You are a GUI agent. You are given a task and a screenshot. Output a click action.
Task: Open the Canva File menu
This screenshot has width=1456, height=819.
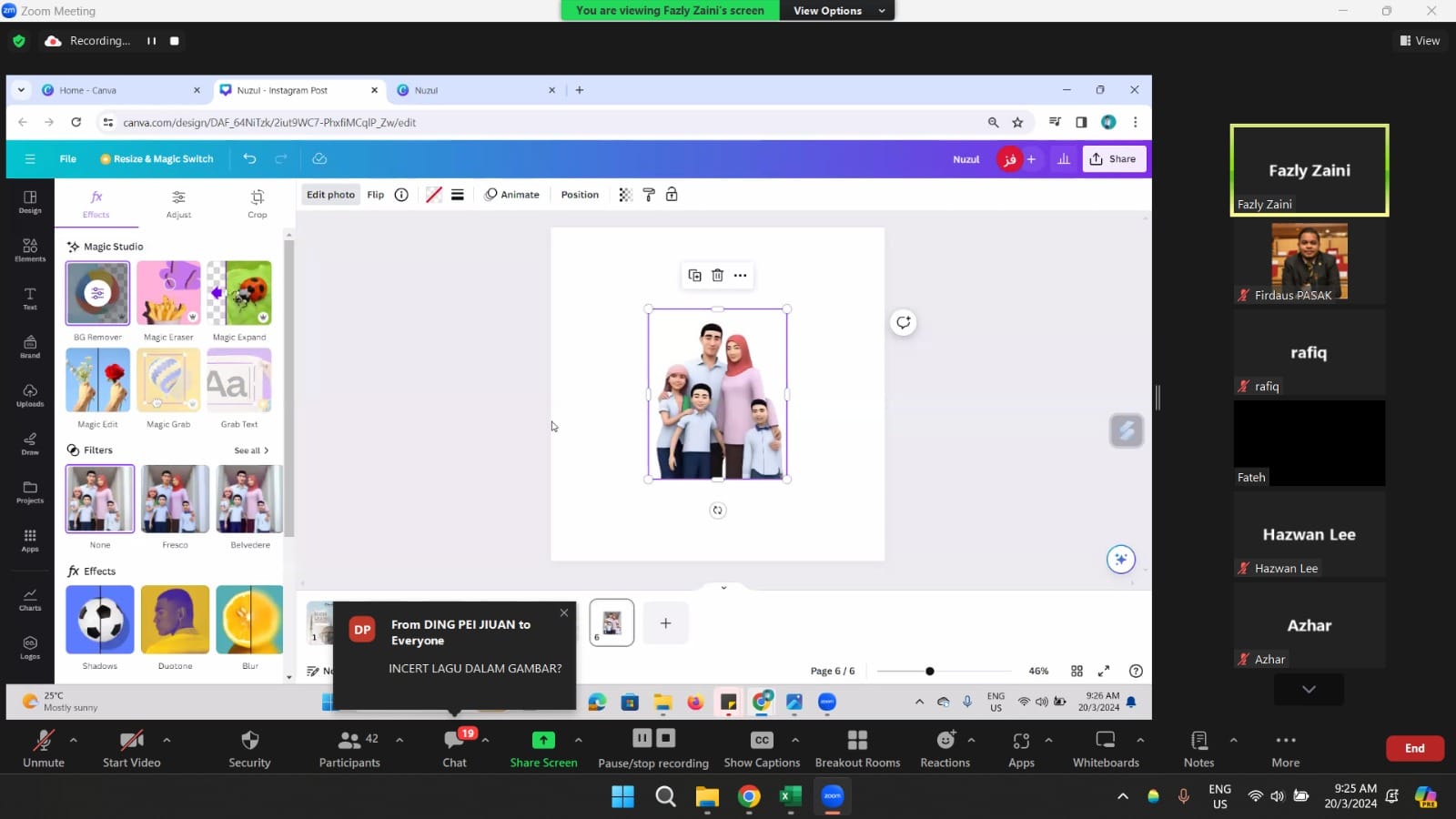68,158
